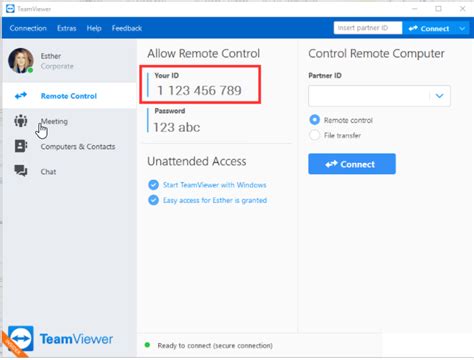Open the Chat tab label
474x360 pixels.
click(48, 172)
